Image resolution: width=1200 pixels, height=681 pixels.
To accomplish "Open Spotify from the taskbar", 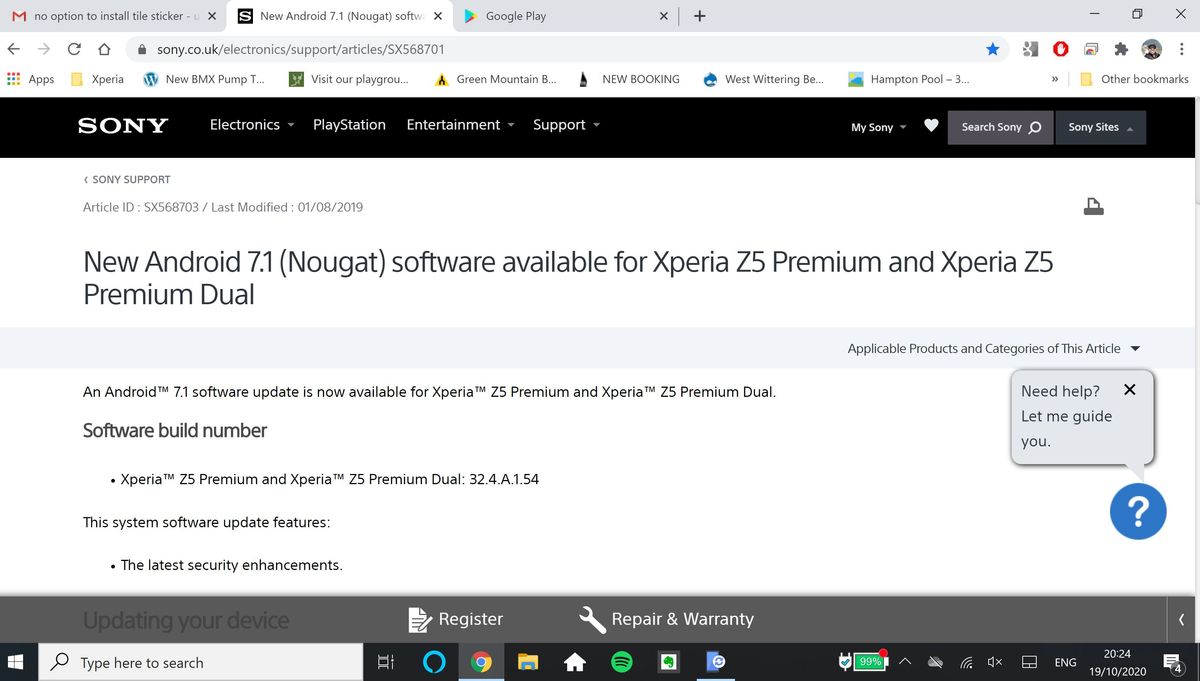I will click(621, 662).
